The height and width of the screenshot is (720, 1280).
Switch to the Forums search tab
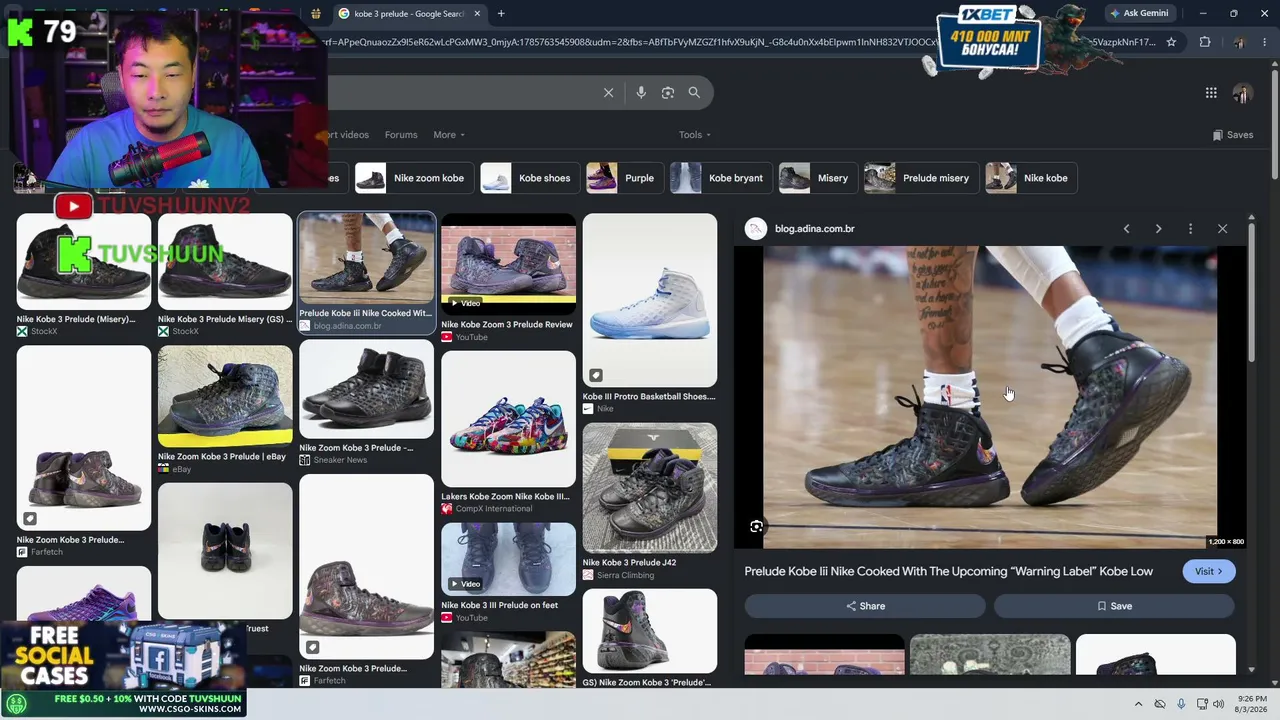pos(401,135)
